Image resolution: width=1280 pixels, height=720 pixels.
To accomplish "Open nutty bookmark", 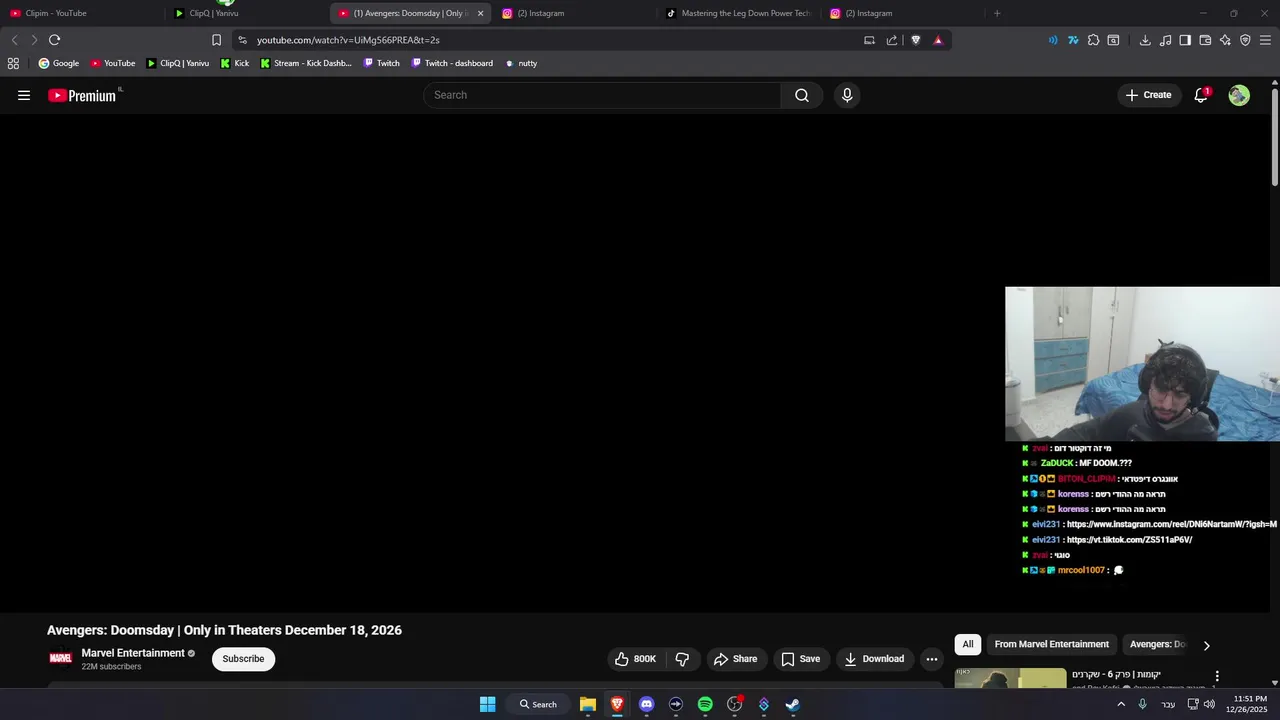I will [x=521, y=63].
